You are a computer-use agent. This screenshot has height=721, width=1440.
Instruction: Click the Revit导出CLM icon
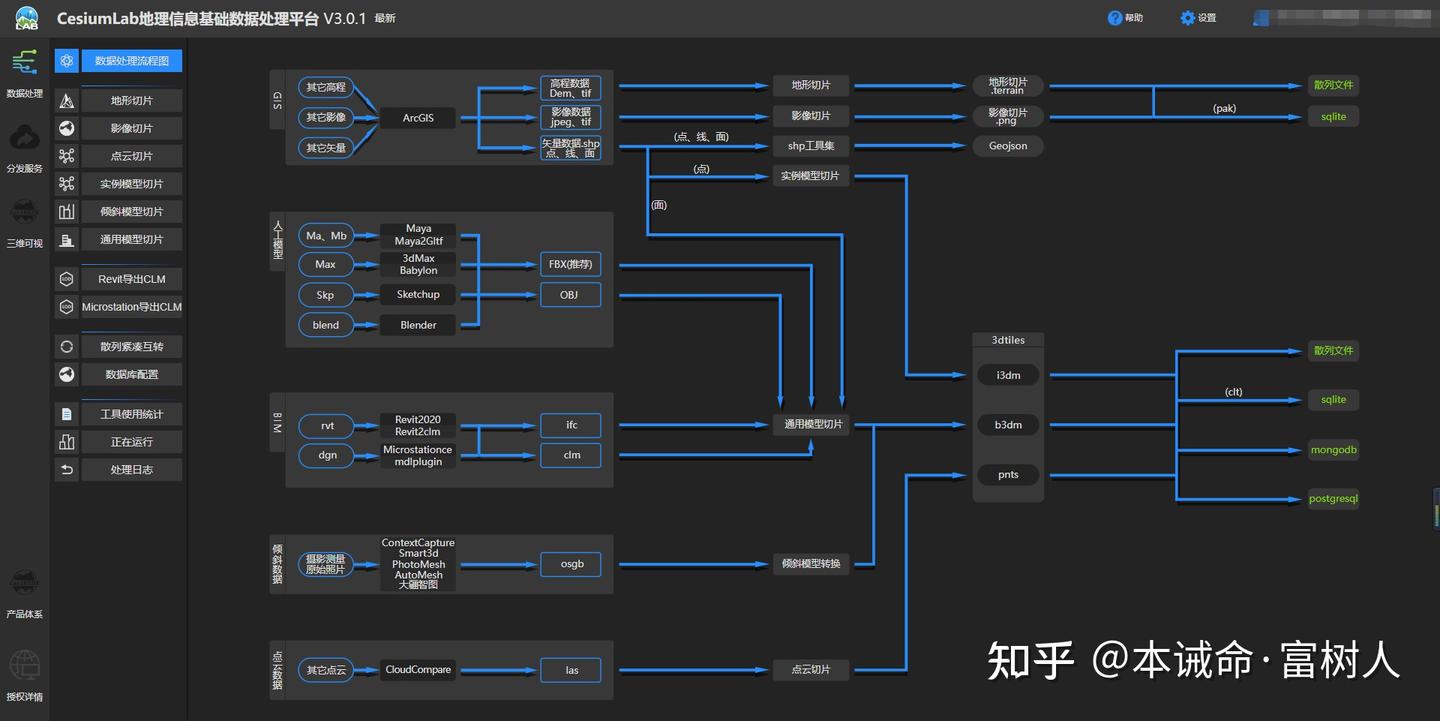[x=67, y=279]
